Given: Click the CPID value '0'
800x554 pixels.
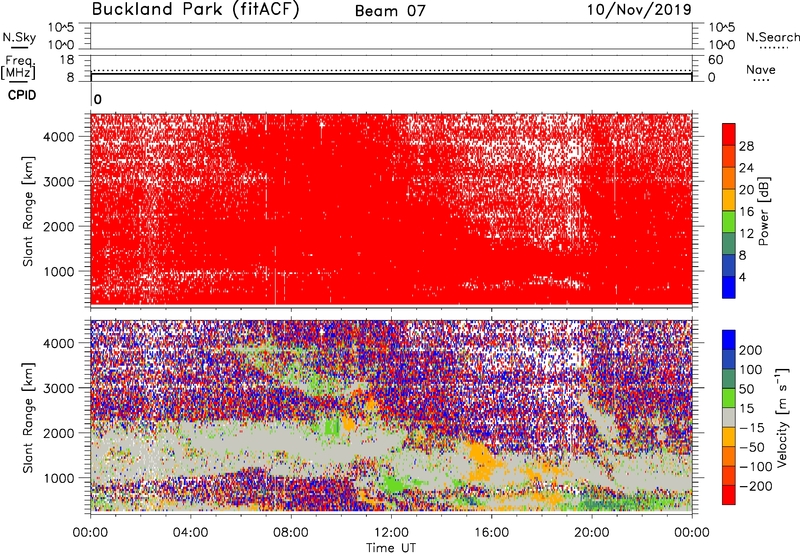Looking at the screenshot, I should 98,99.
